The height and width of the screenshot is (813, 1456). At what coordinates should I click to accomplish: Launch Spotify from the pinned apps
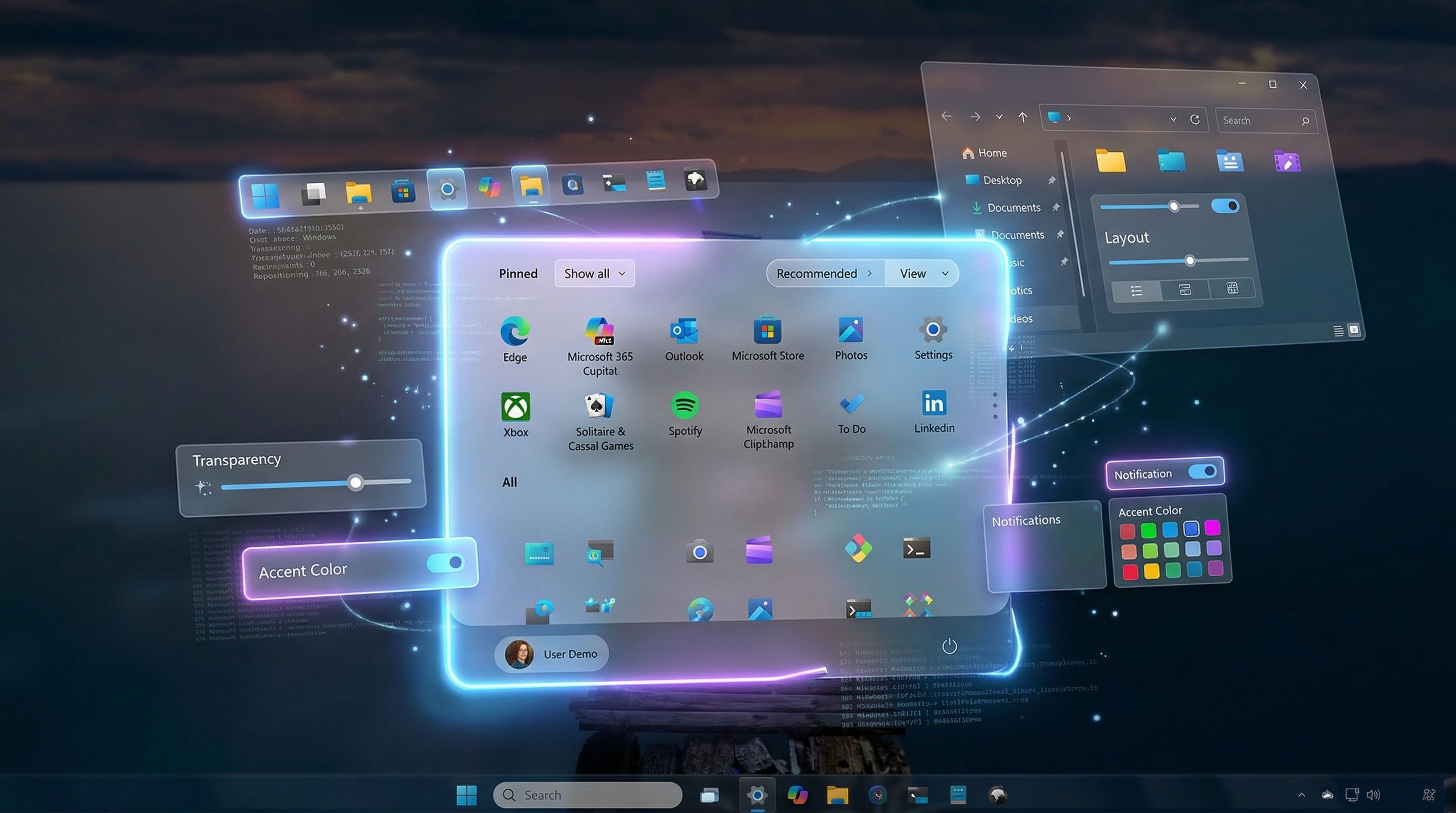(685, 406)
